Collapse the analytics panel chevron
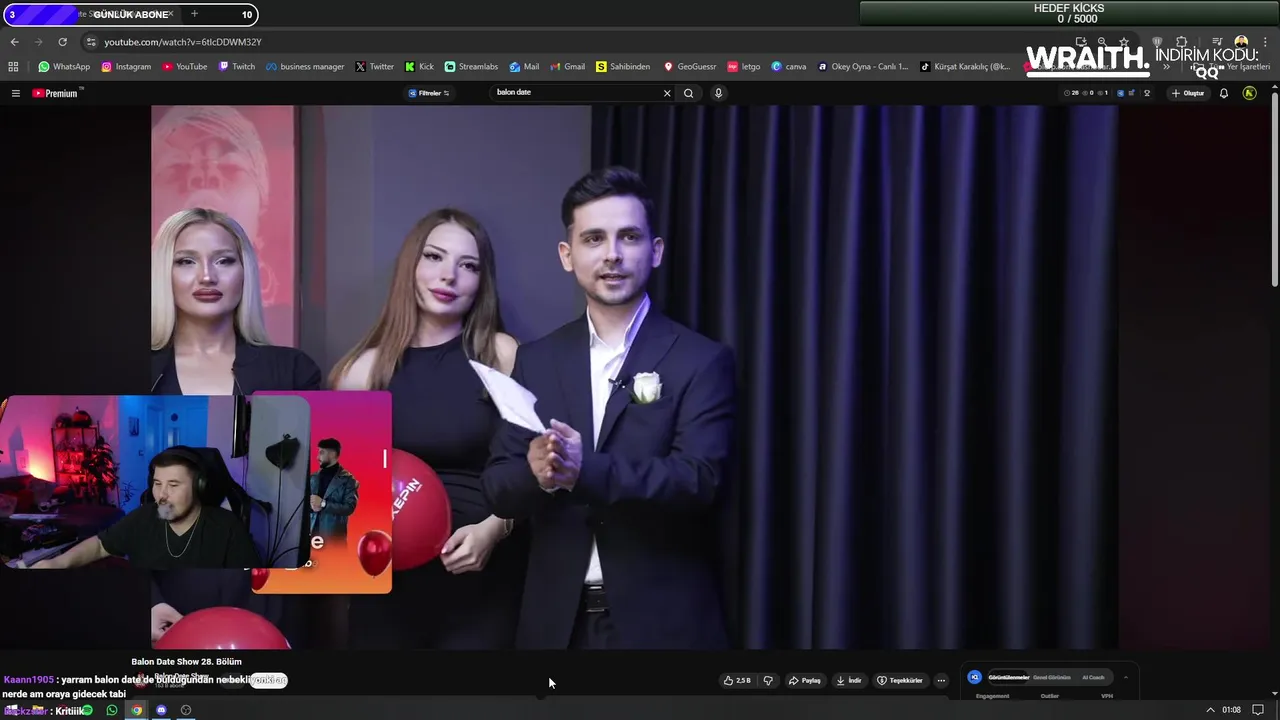 (x=1125, y=677)
